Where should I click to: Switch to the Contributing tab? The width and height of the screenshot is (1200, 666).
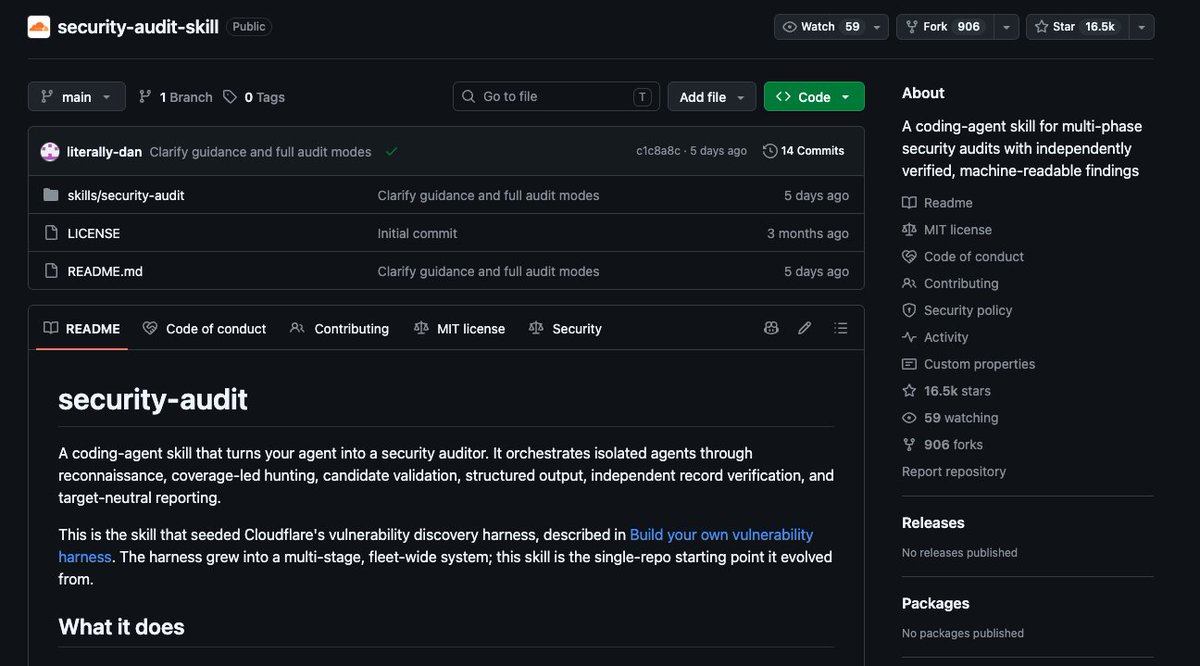pos(339,328)
